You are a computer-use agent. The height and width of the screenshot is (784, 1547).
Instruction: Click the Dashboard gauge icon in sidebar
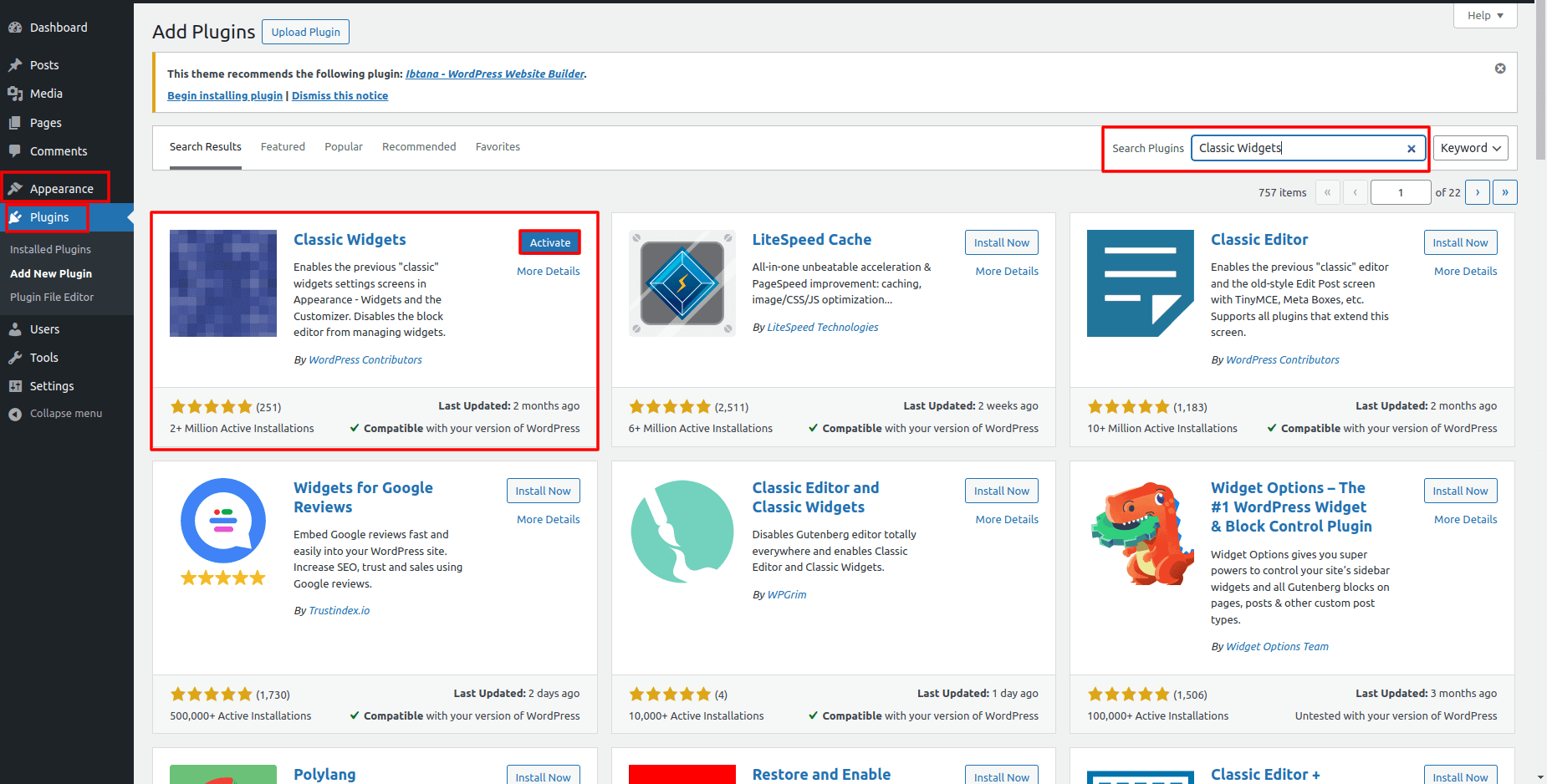pos(15,28)
